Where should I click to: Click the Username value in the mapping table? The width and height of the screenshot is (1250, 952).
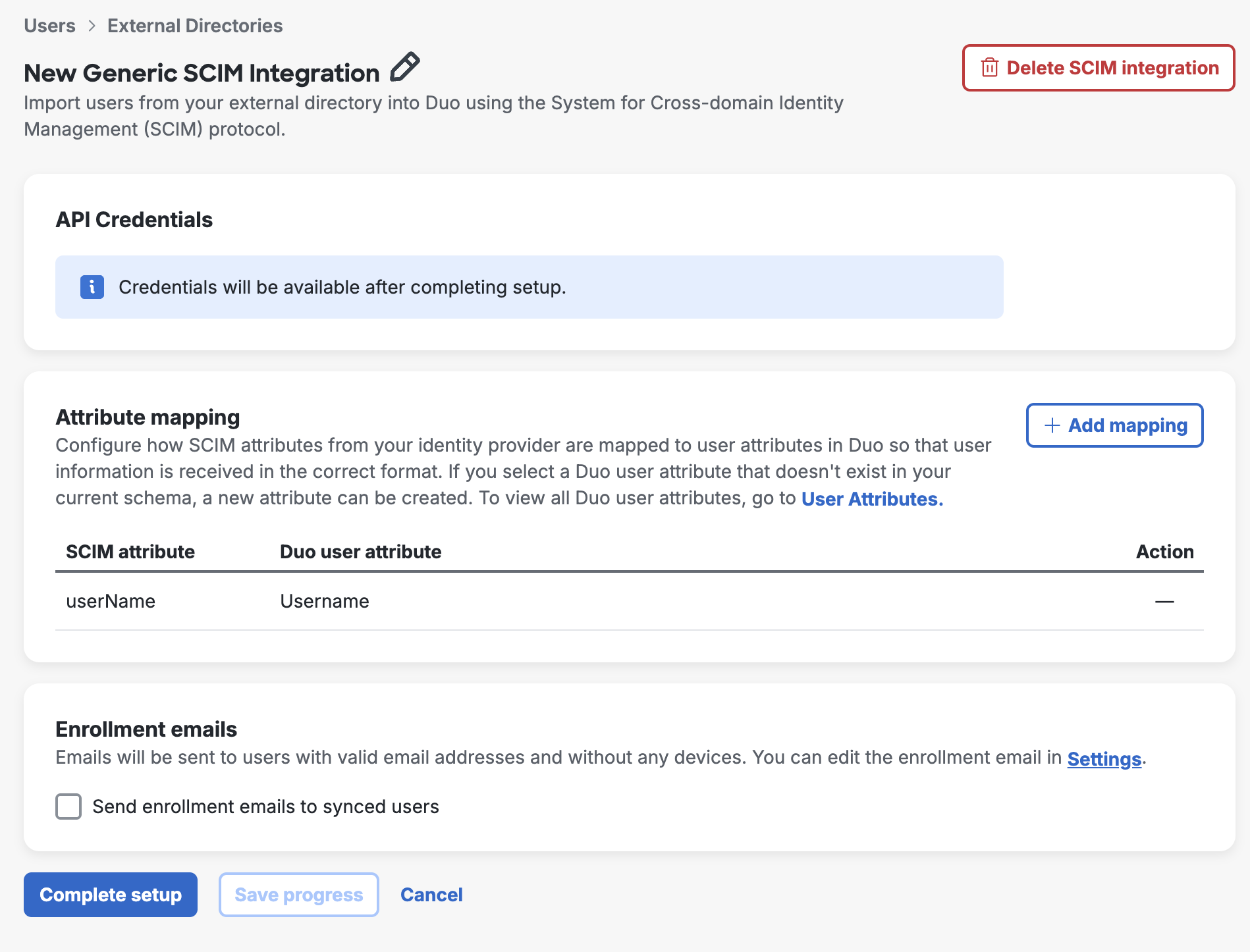coord(324,601)
